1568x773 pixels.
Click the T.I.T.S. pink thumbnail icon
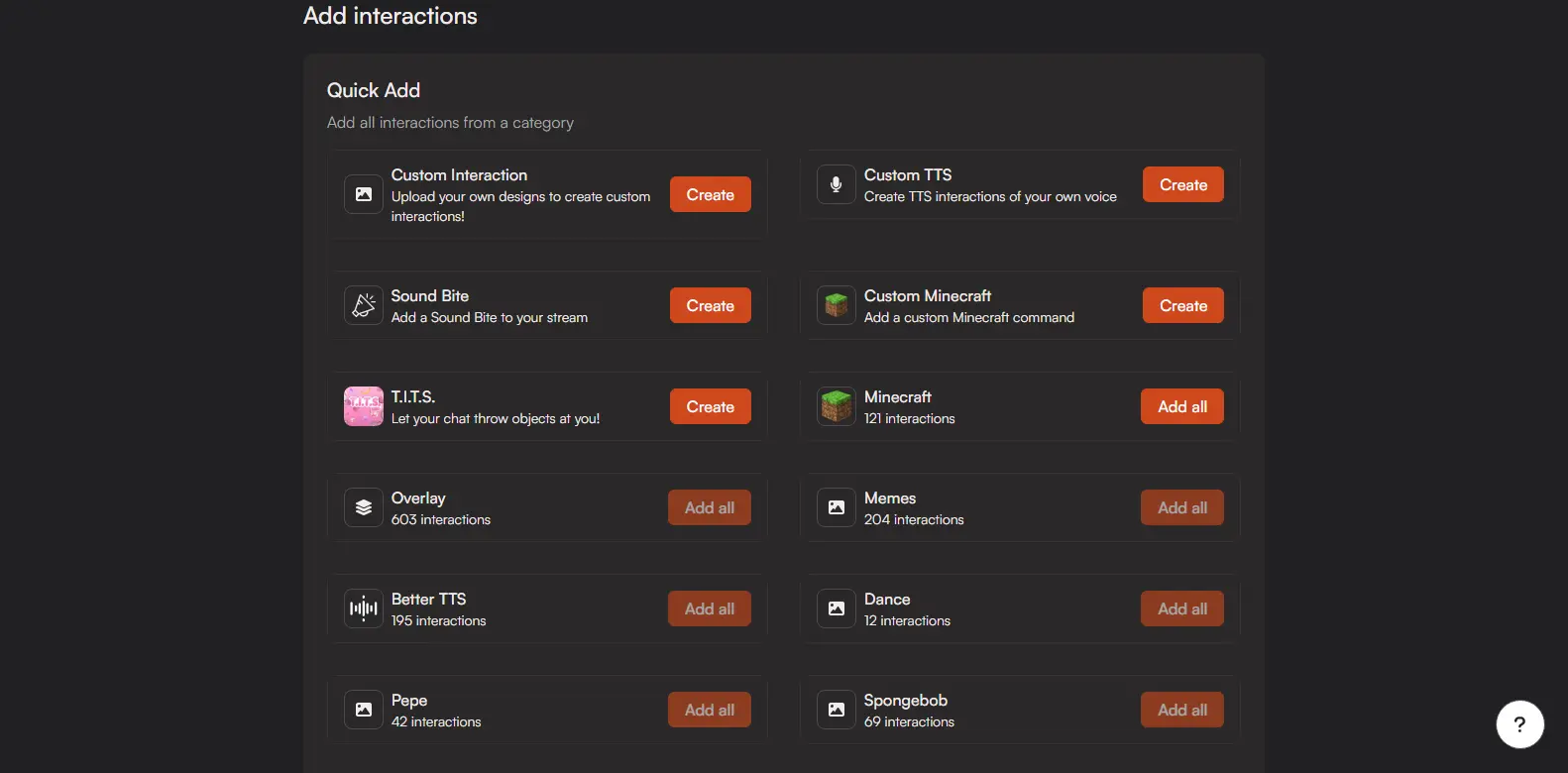click(x=364, y=406)
